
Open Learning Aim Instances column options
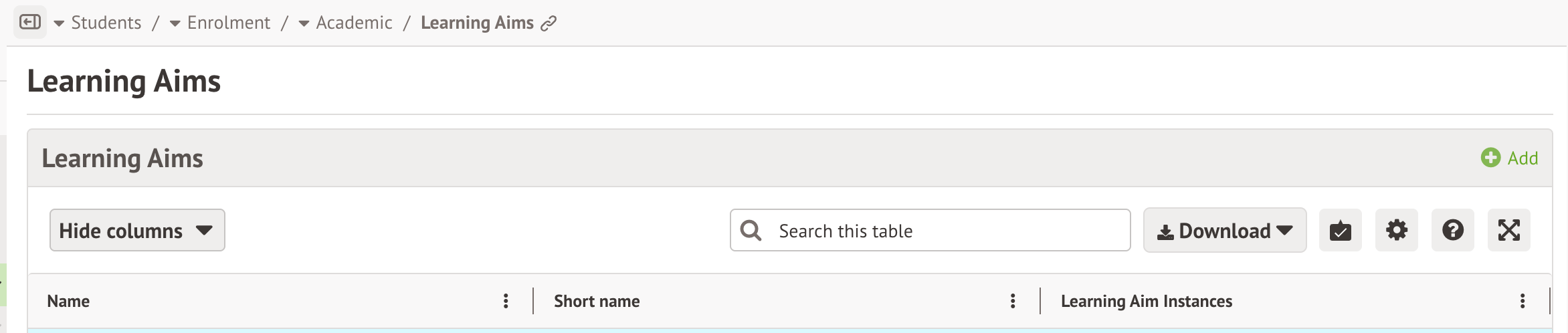tap(1523, 302)
